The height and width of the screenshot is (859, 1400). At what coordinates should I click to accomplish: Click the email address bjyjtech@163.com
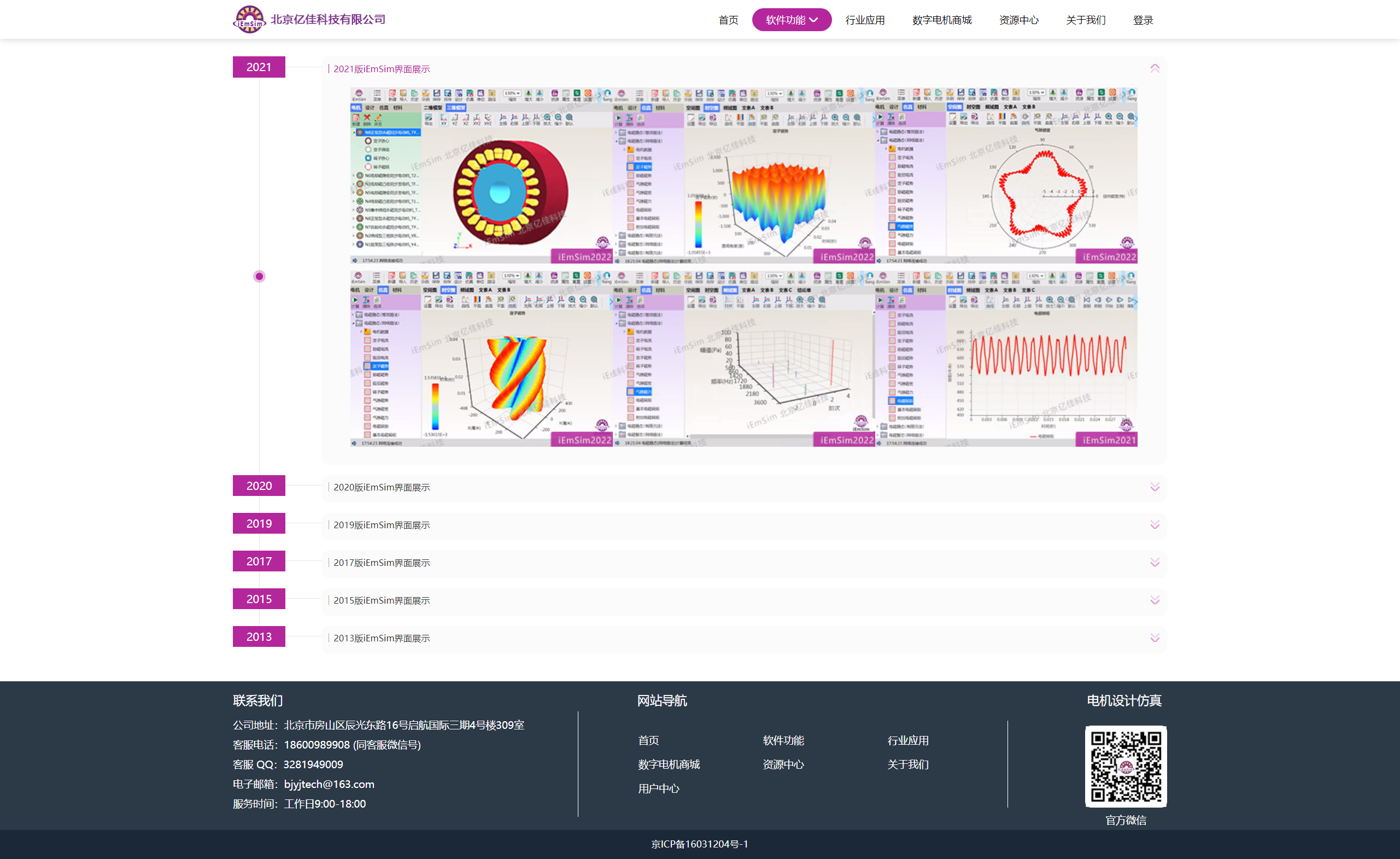329,784
